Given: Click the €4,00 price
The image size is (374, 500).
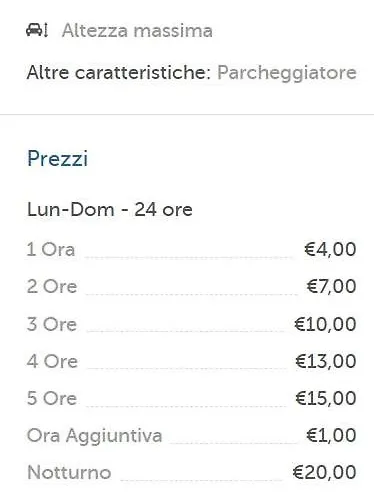Looking at the screenshot, I should coord(330,249).
